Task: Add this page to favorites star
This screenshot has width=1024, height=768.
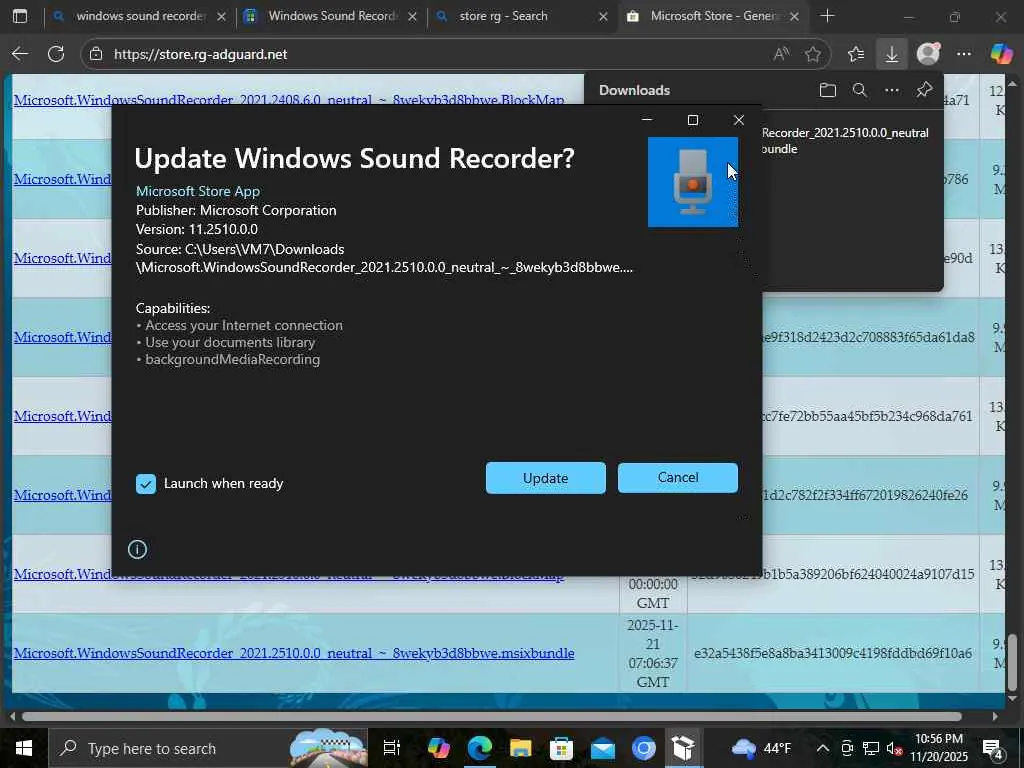Action: pos(813,54)
